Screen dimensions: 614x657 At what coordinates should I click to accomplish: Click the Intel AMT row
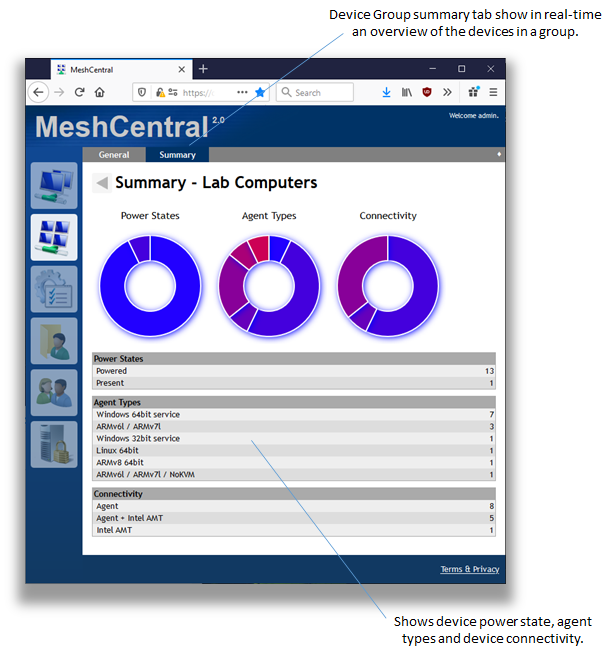[x=294, y=530]
